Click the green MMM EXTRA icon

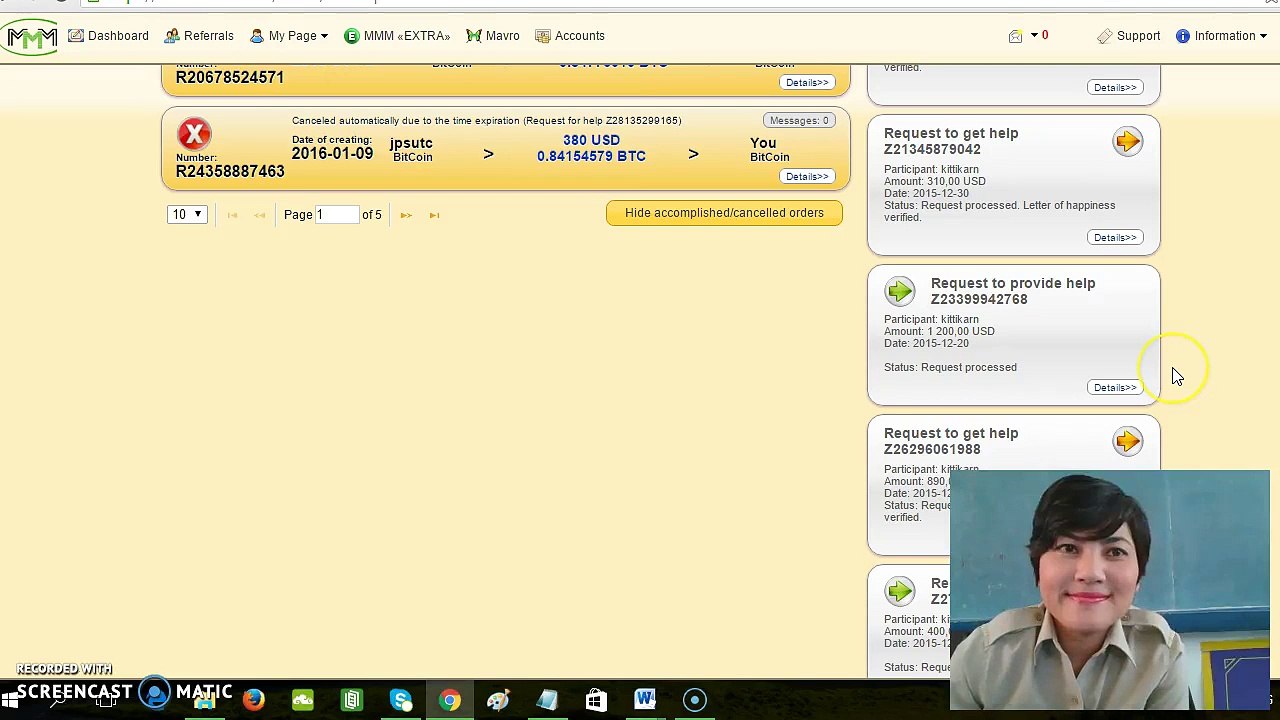coord(351,36)
